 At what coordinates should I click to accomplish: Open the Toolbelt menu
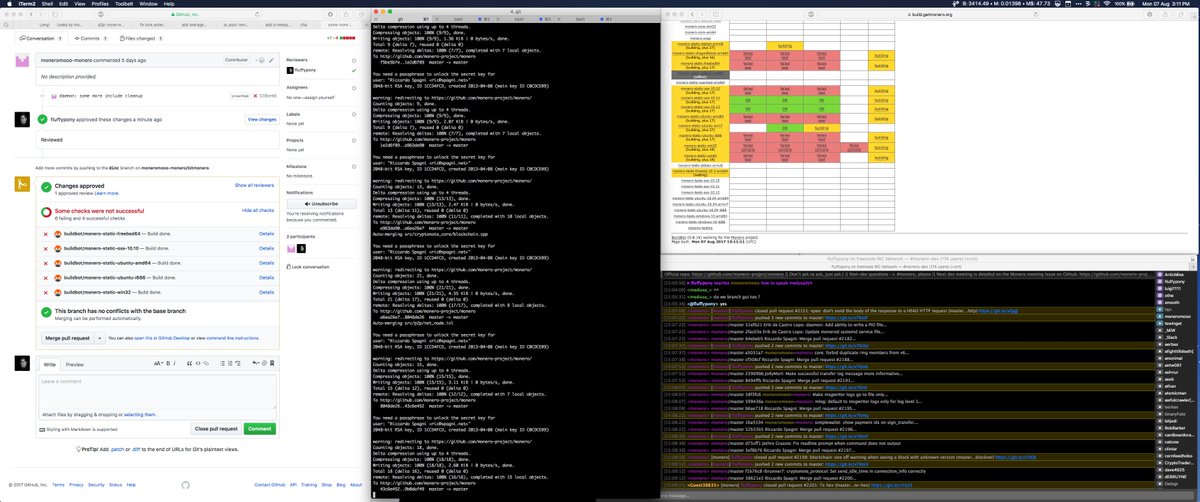click(x=124, y=4)
